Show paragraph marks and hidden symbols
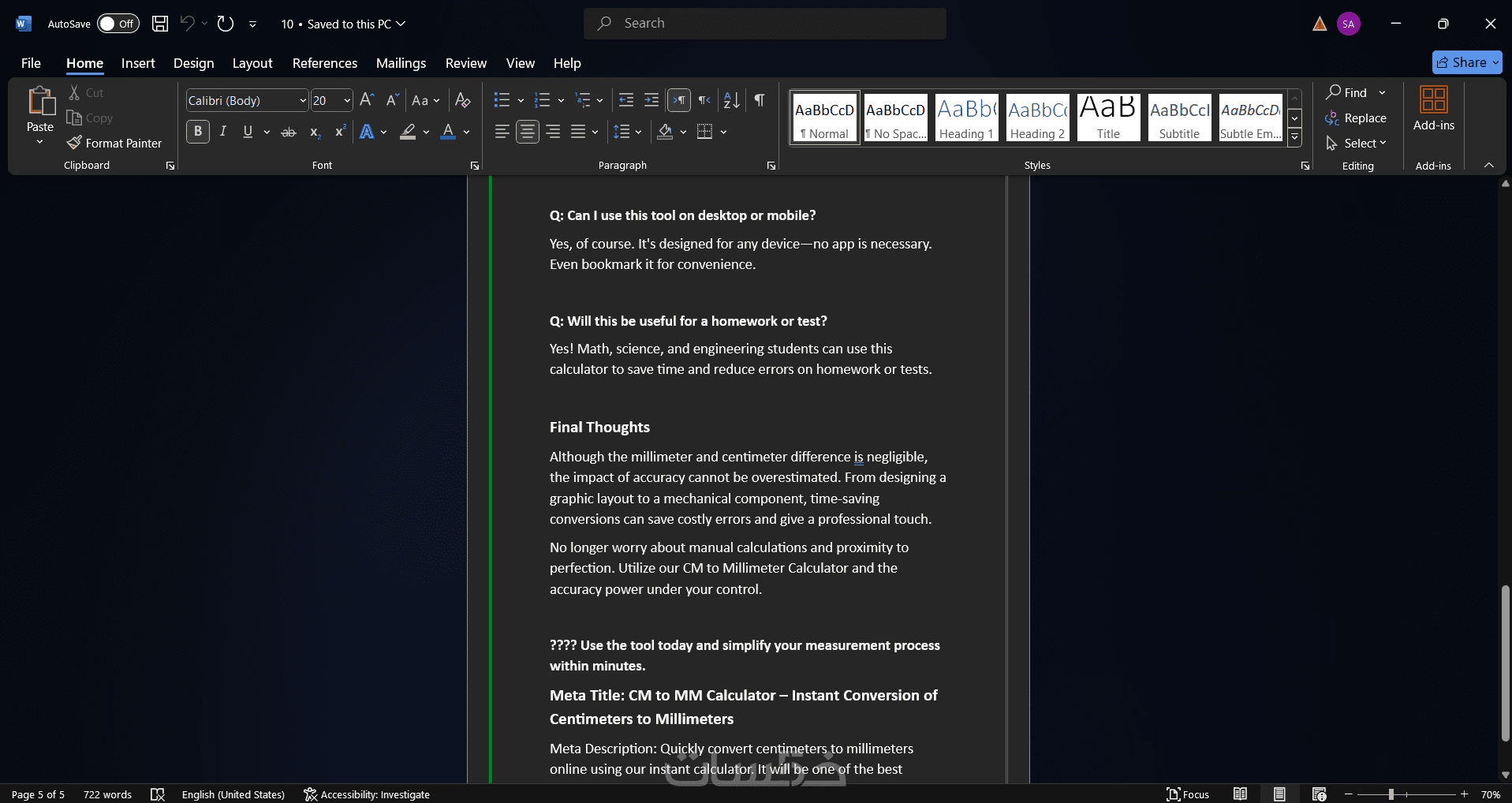1512x803 pixels. point(760,100)
